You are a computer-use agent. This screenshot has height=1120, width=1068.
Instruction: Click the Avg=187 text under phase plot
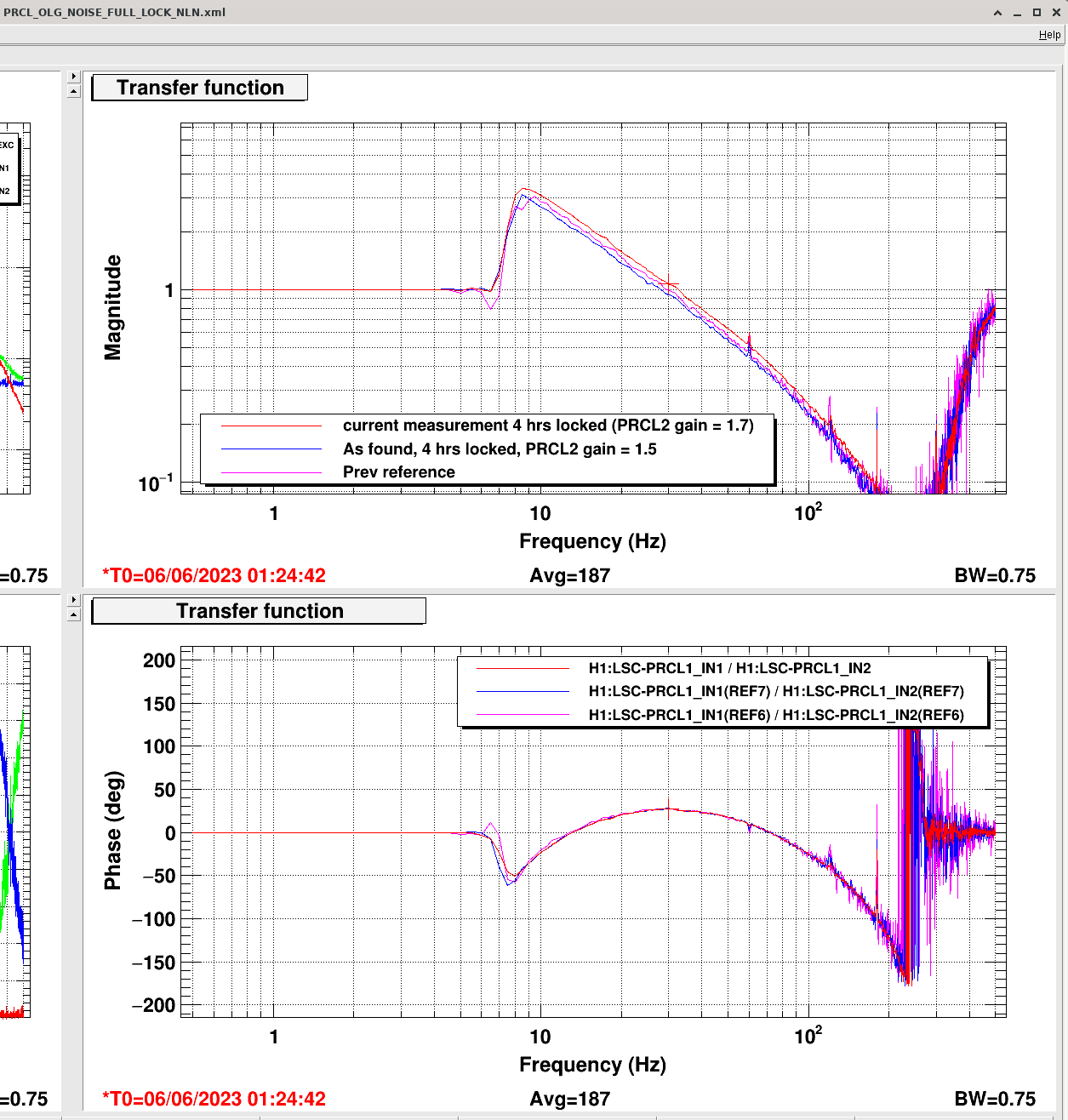pos(569,1099)
